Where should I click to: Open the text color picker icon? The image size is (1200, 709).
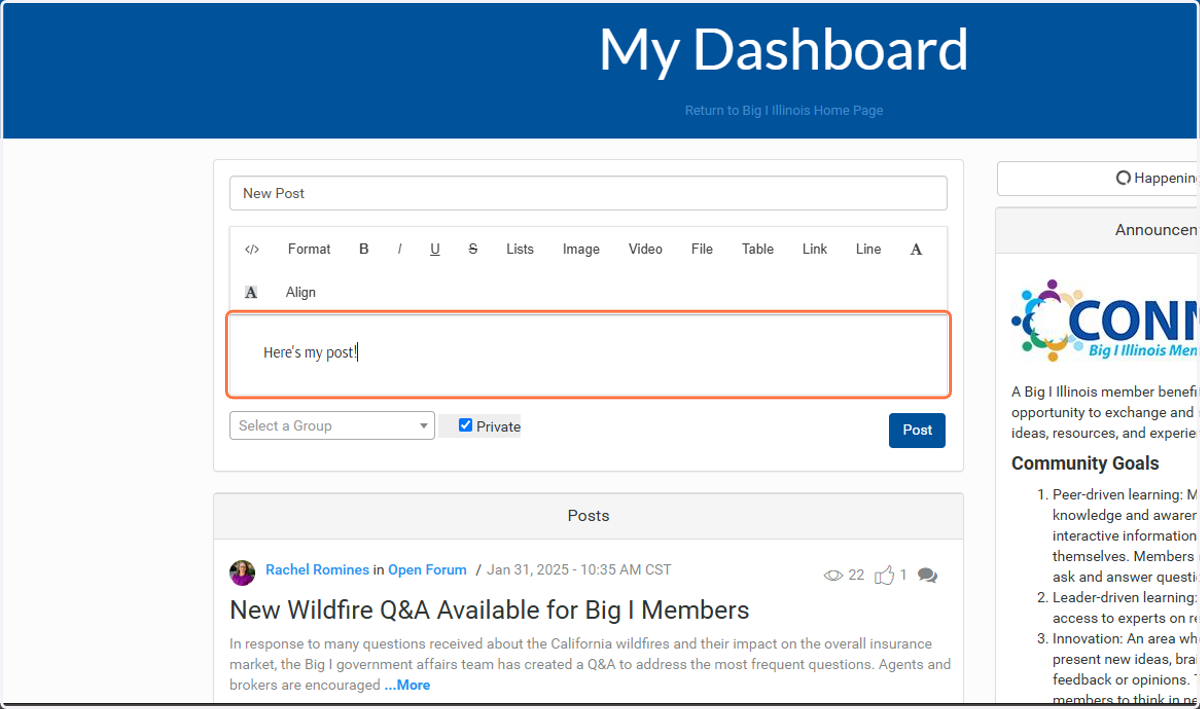pyautogui.click(x=916, y=249)
